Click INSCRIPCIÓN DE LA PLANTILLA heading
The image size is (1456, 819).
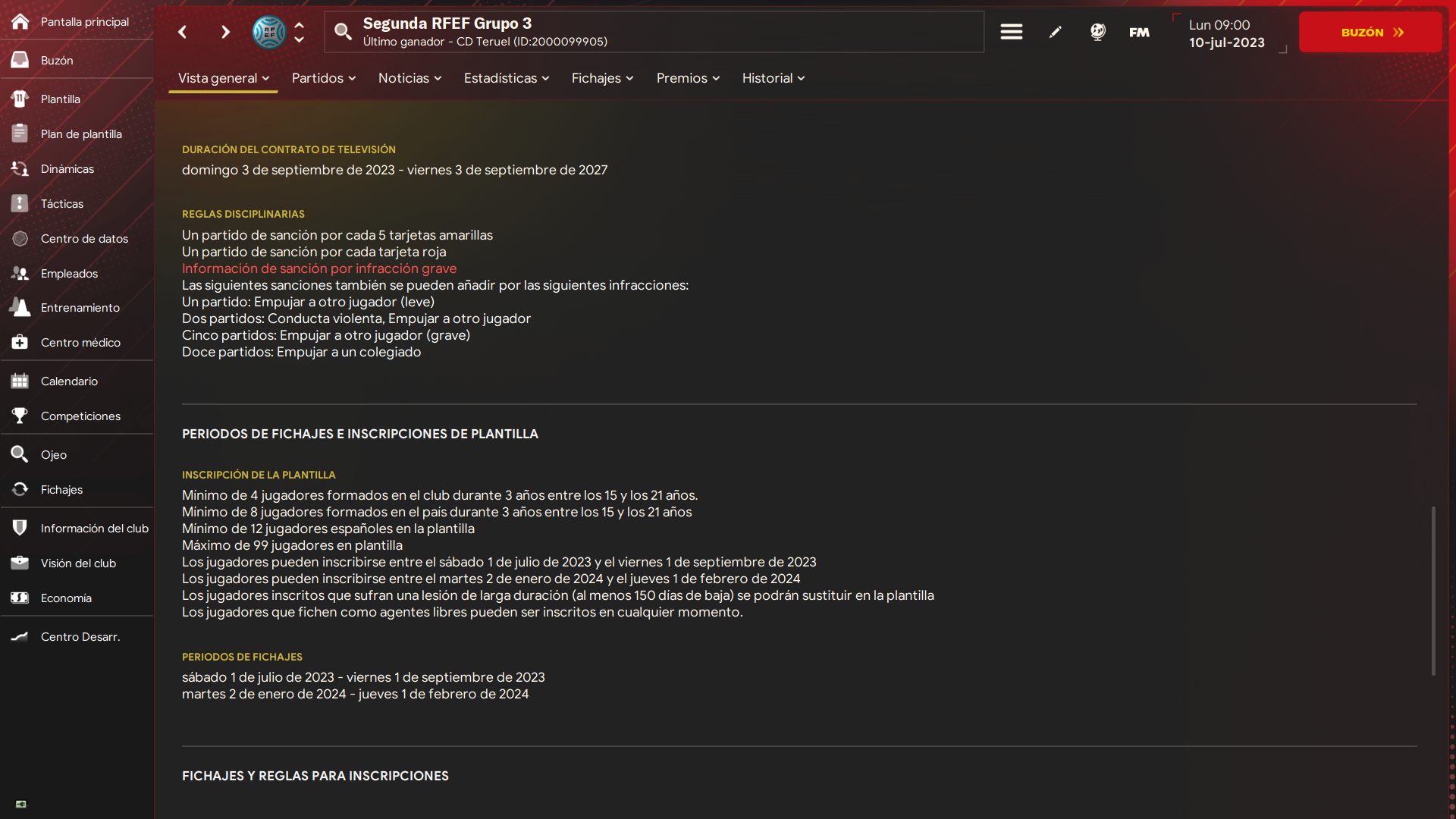click(x=259, y=475)
